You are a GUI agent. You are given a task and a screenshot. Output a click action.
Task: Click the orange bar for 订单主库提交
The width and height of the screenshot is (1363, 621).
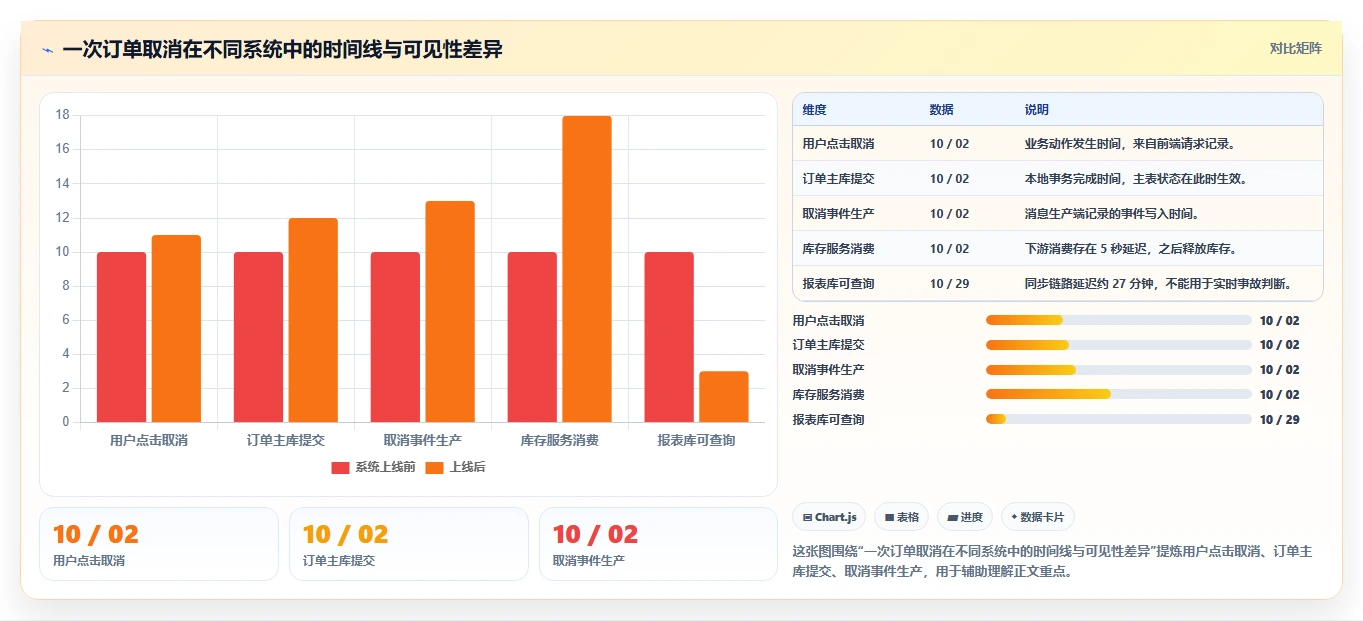point(313,320)
